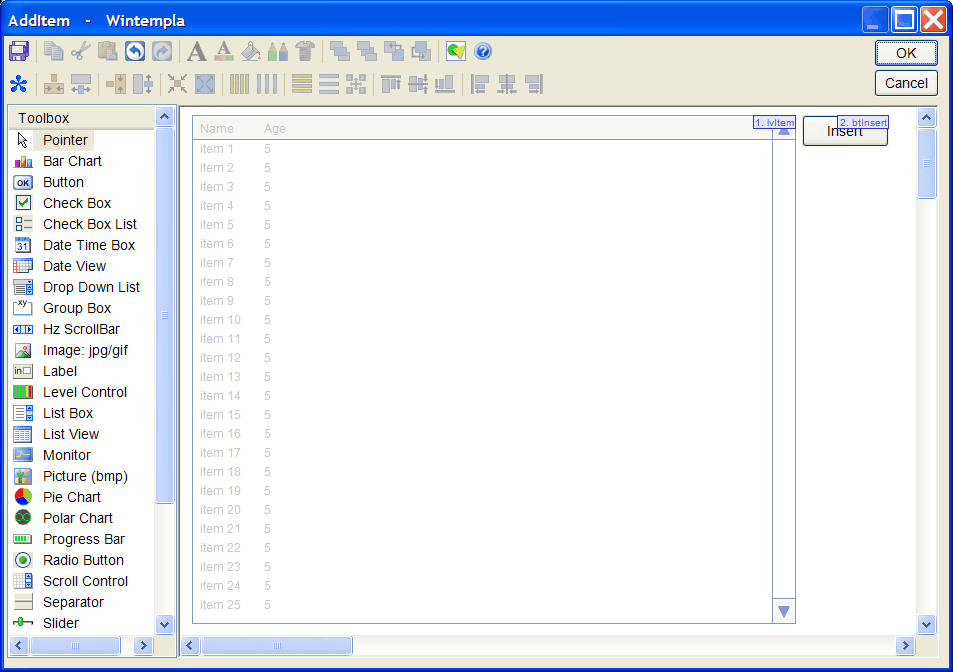The width and height of the screenshot is (953, 672).
Task: Click the yellow vertical bars spacing icon
Action: [x=239, y=84]
